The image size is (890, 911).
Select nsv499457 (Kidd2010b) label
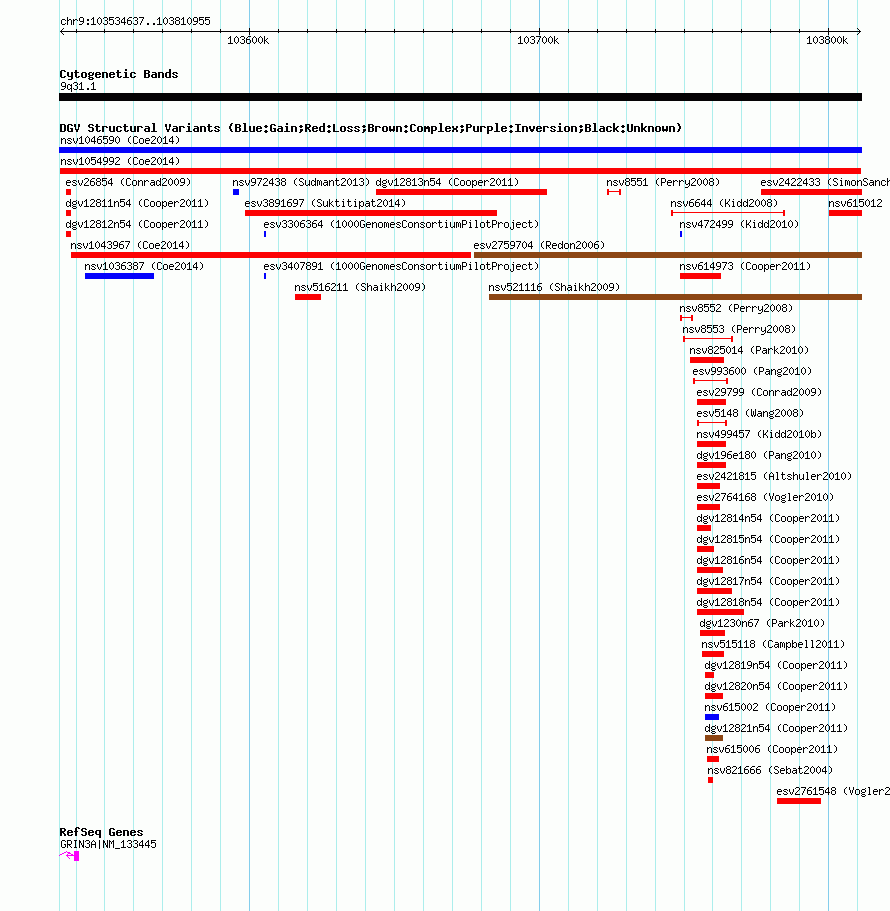[x=759, y=434]
